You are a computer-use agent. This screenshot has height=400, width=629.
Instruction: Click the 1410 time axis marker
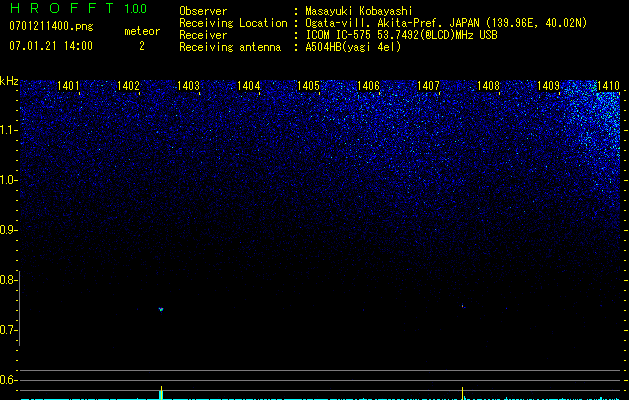609,86
